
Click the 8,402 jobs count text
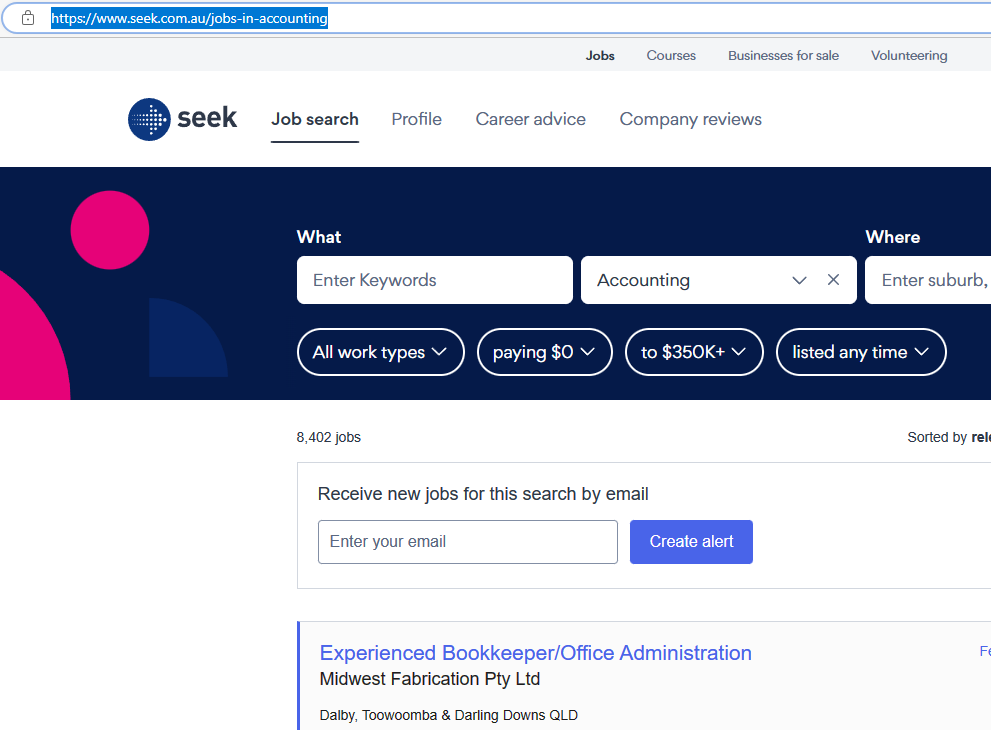coord(329,437)
